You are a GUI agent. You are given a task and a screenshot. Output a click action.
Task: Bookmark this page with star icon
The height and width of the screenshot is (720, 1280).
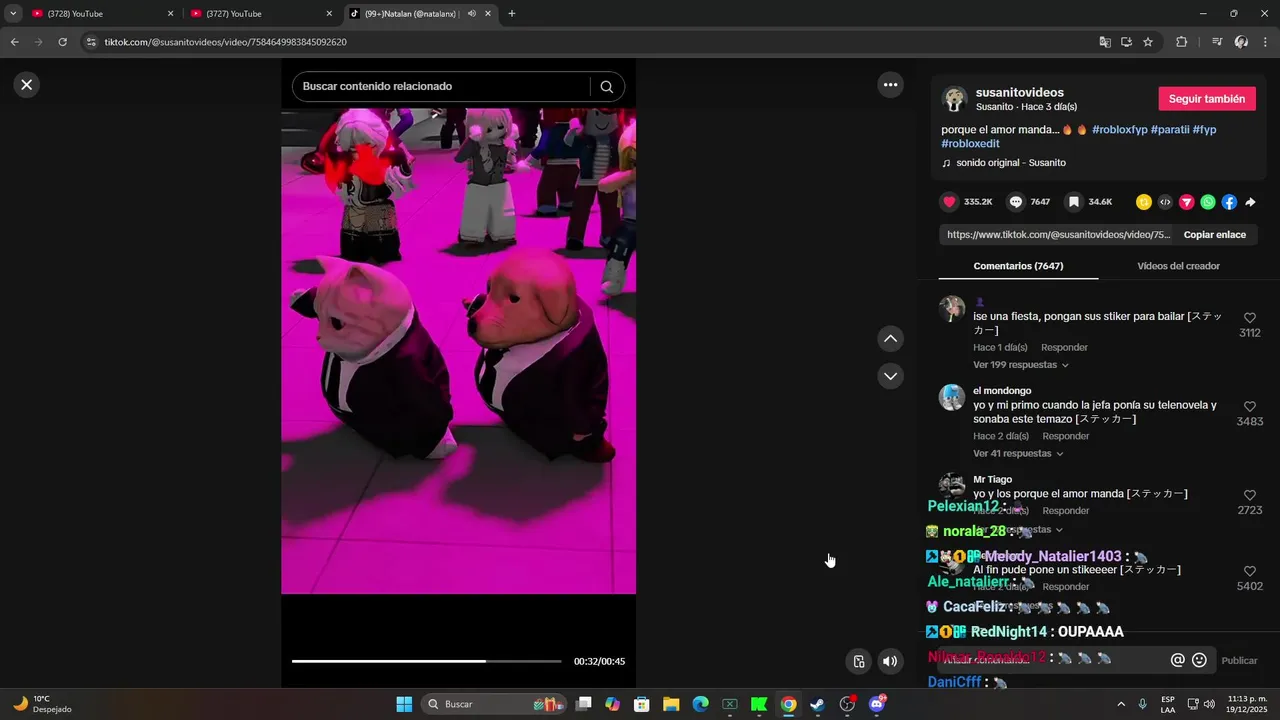(x=1148, y=42)
